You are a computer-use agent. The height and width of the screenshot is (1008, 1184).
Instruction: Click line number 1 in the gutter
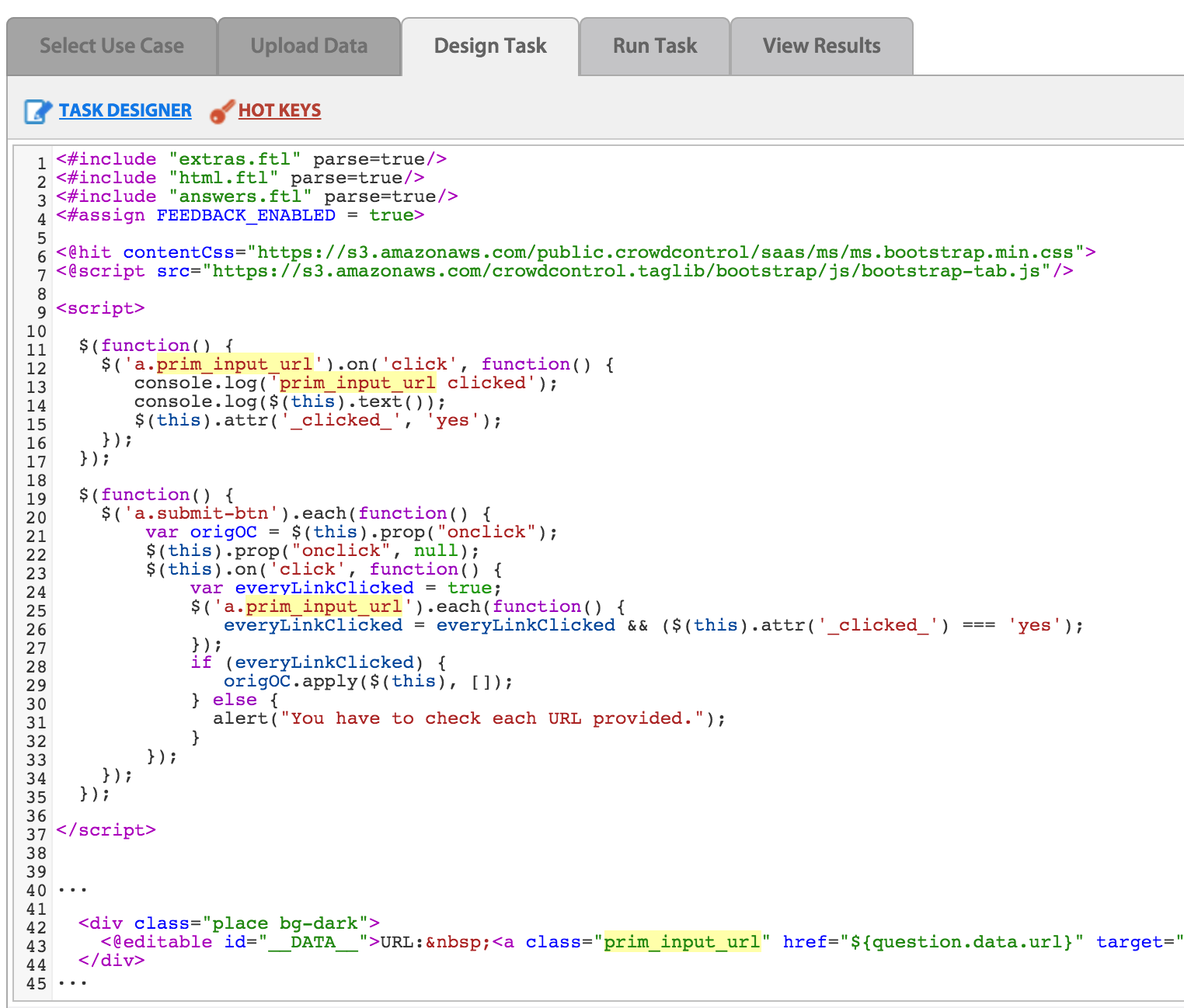pos(41,163)
